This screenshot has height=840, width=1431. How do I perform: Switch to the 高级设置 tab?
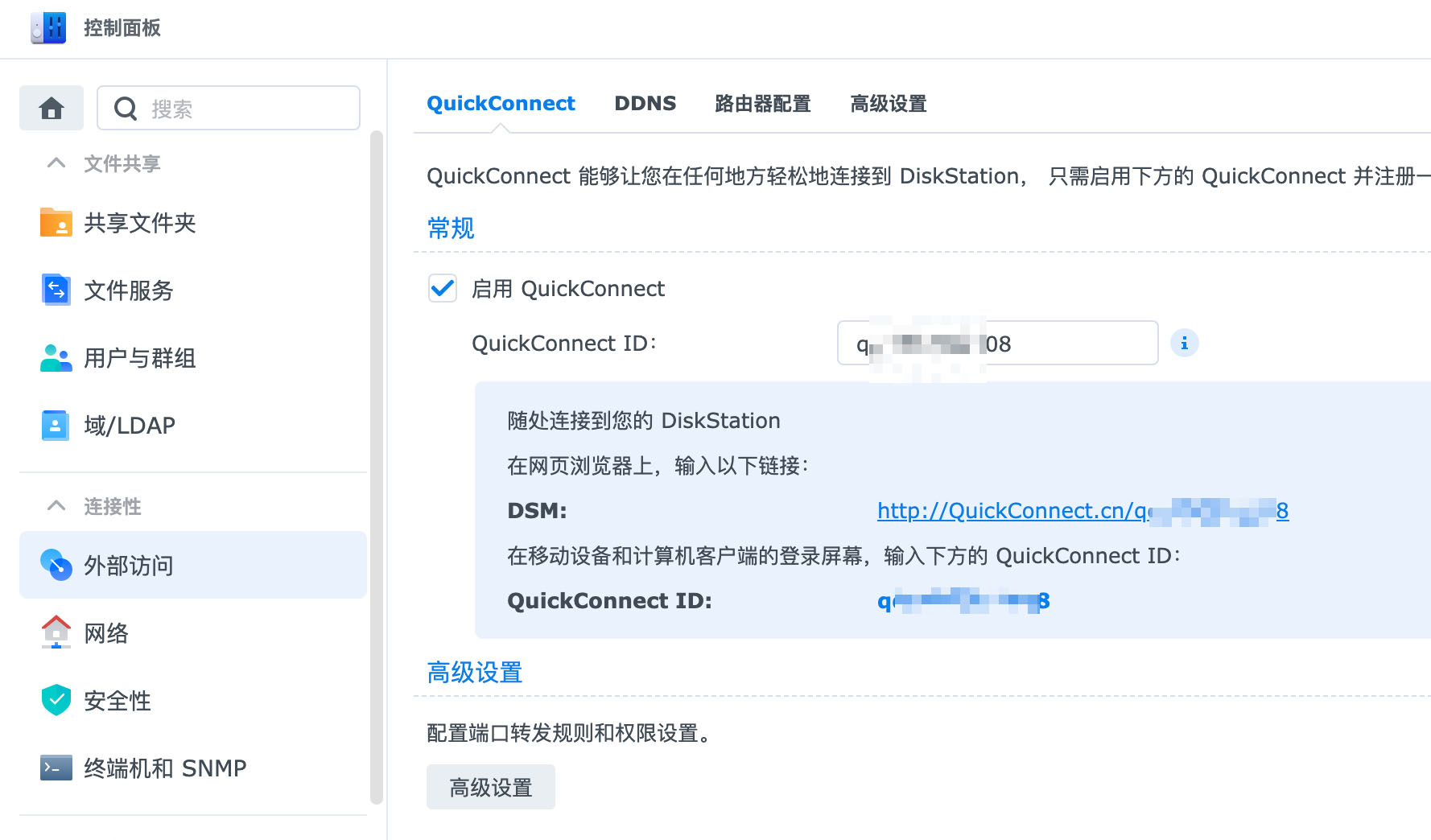point(888,104)
